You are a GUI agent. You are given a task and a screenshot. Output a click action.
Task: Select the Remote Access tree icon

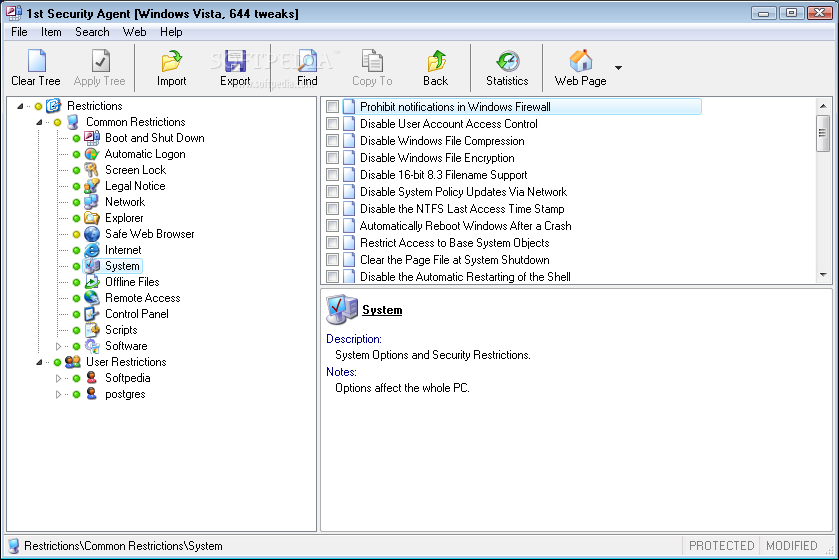coord(92,298)
